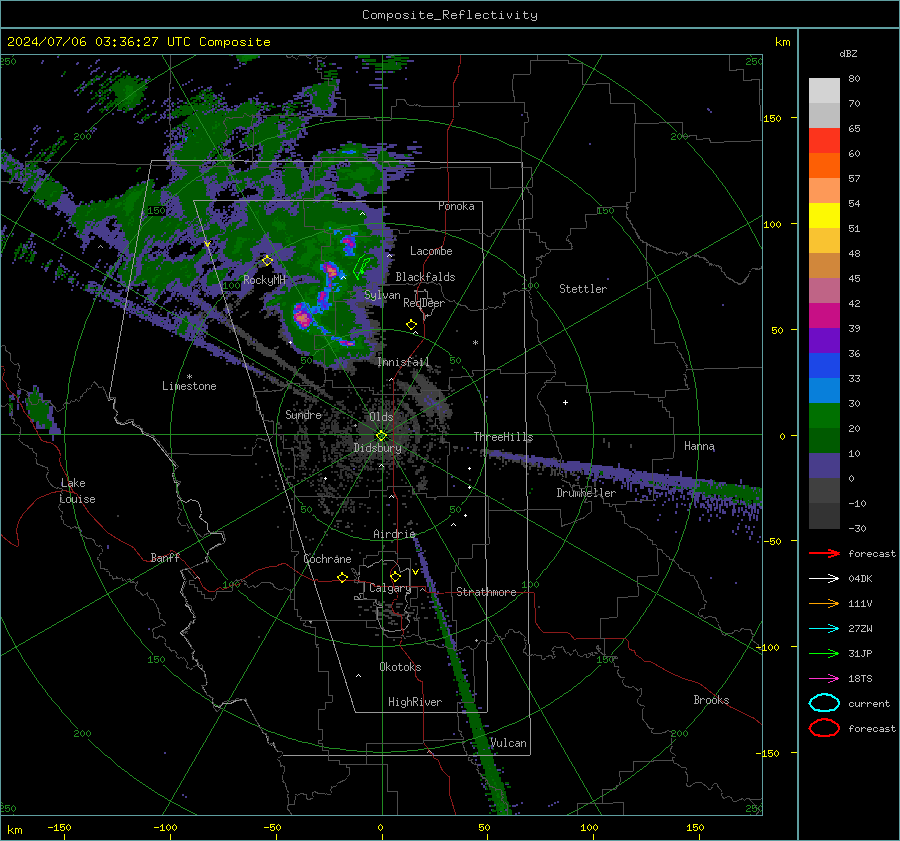Screen dimensions: 900x841
Task: Click the Calgary city label
Action: point(390,588)
